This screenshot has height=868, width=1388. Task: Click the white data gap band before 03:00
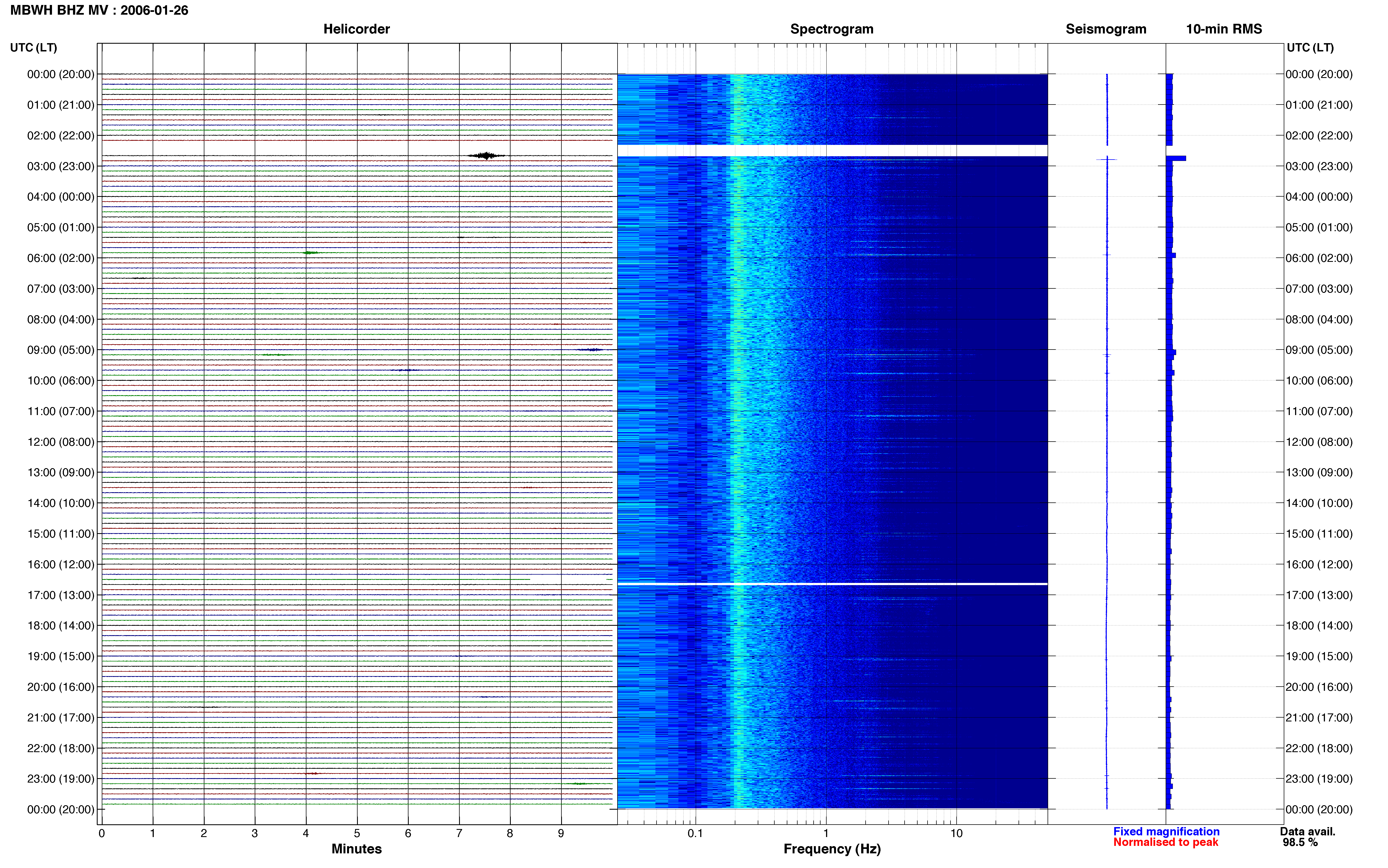pos(832,150)
